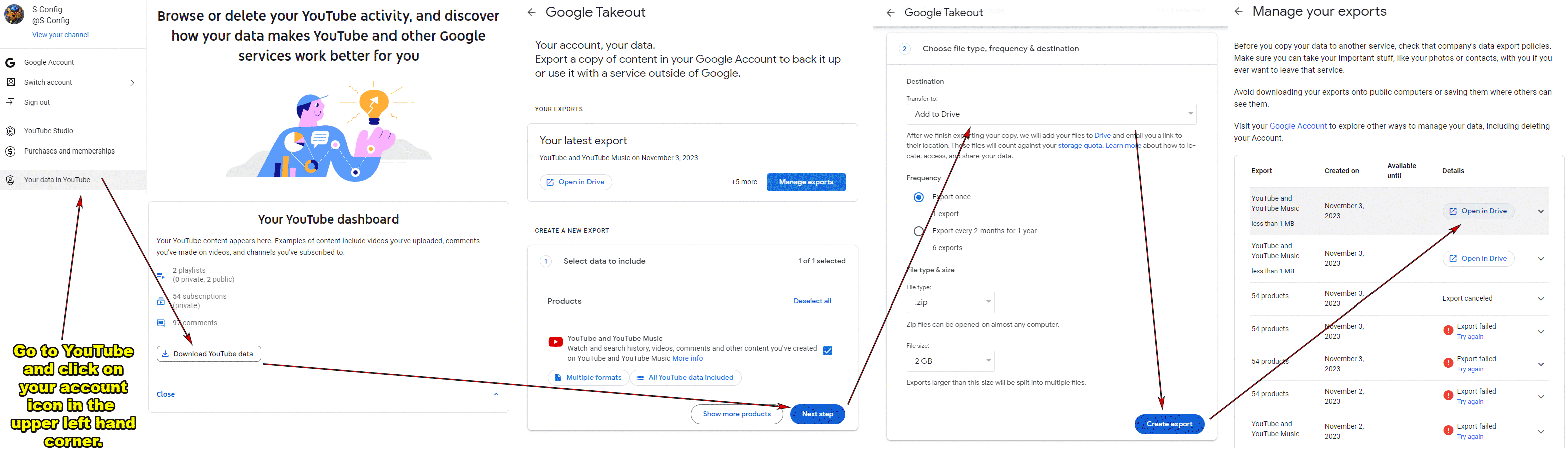
Task: Click View your channel link
Action: [60, 35]
